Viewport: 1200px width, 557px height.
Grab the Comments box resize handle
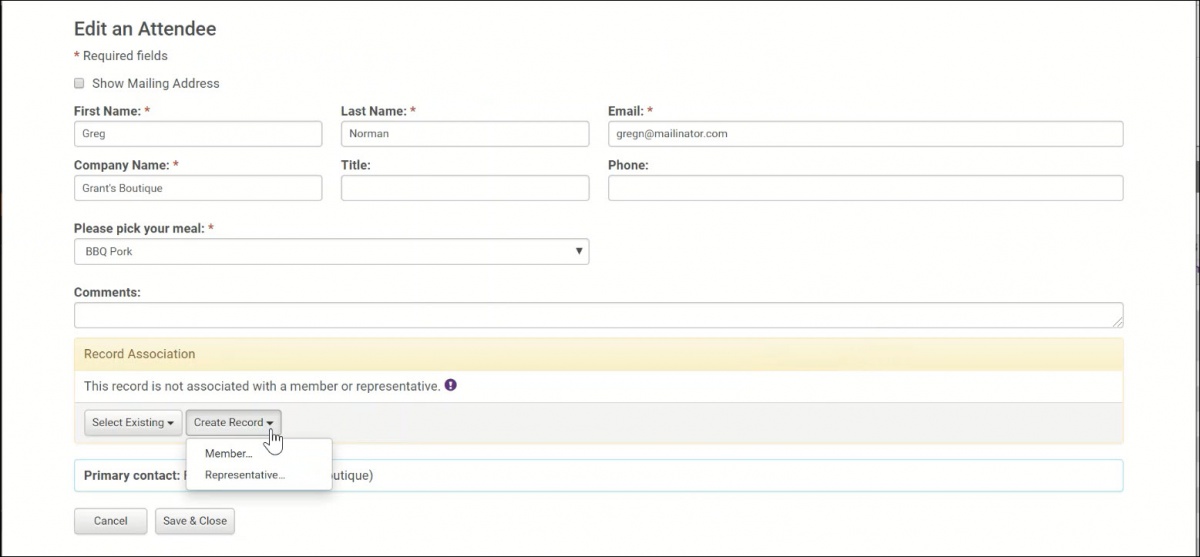(x=1117, y=322)
